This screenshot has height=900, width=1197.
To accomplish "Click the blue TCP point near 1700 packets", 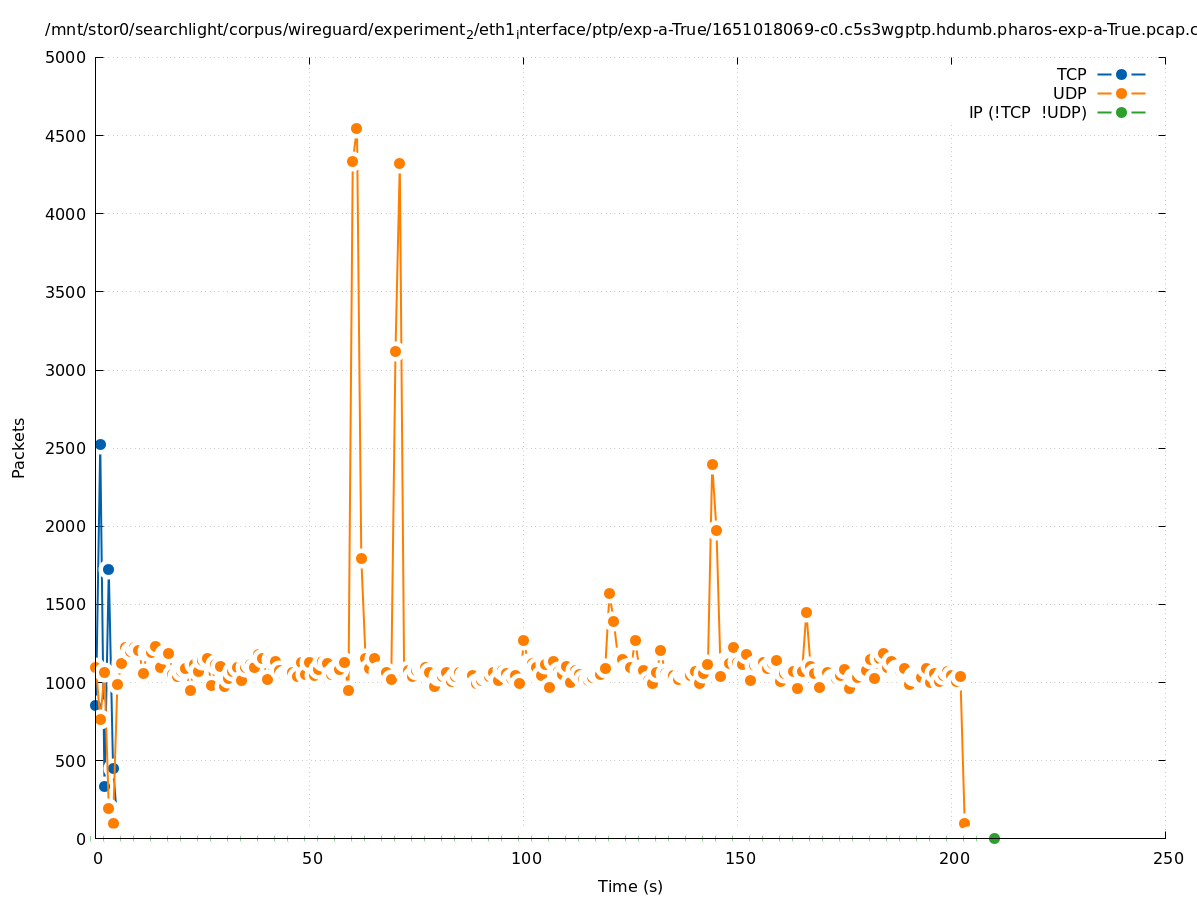I will (x=108, y=569).
